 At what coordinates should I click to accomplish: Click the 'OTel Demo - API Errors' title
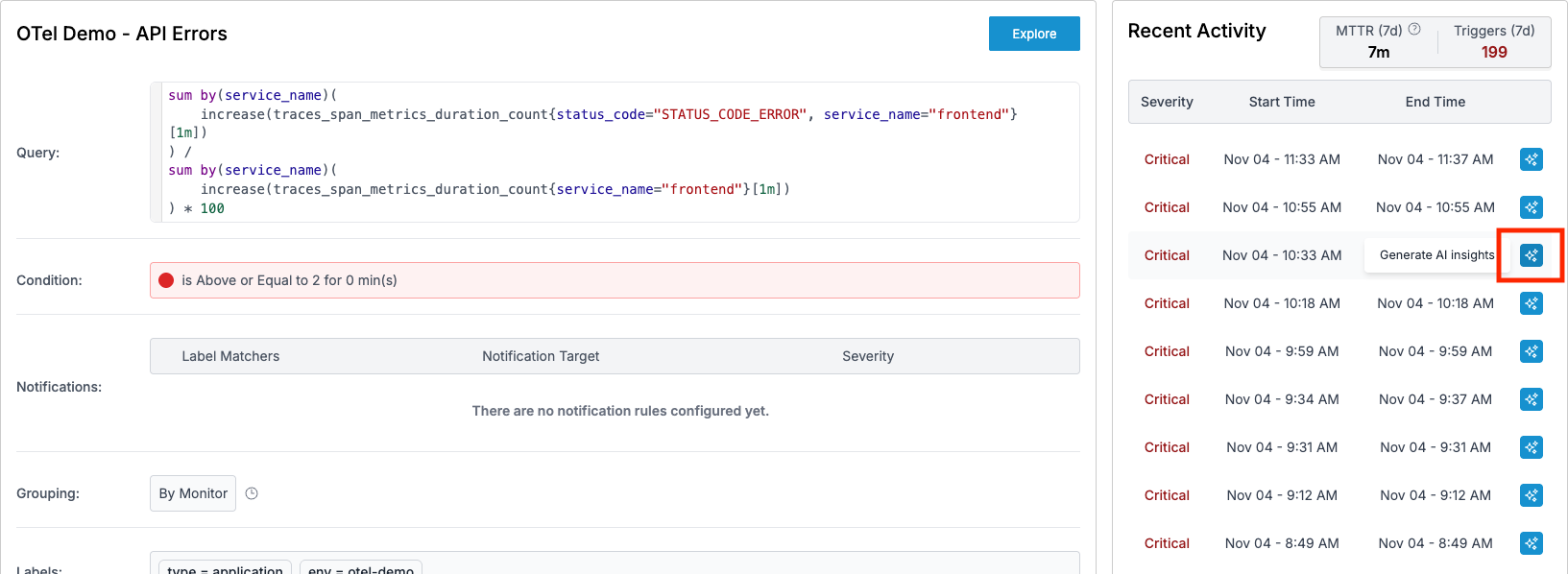tap(122, 34)
